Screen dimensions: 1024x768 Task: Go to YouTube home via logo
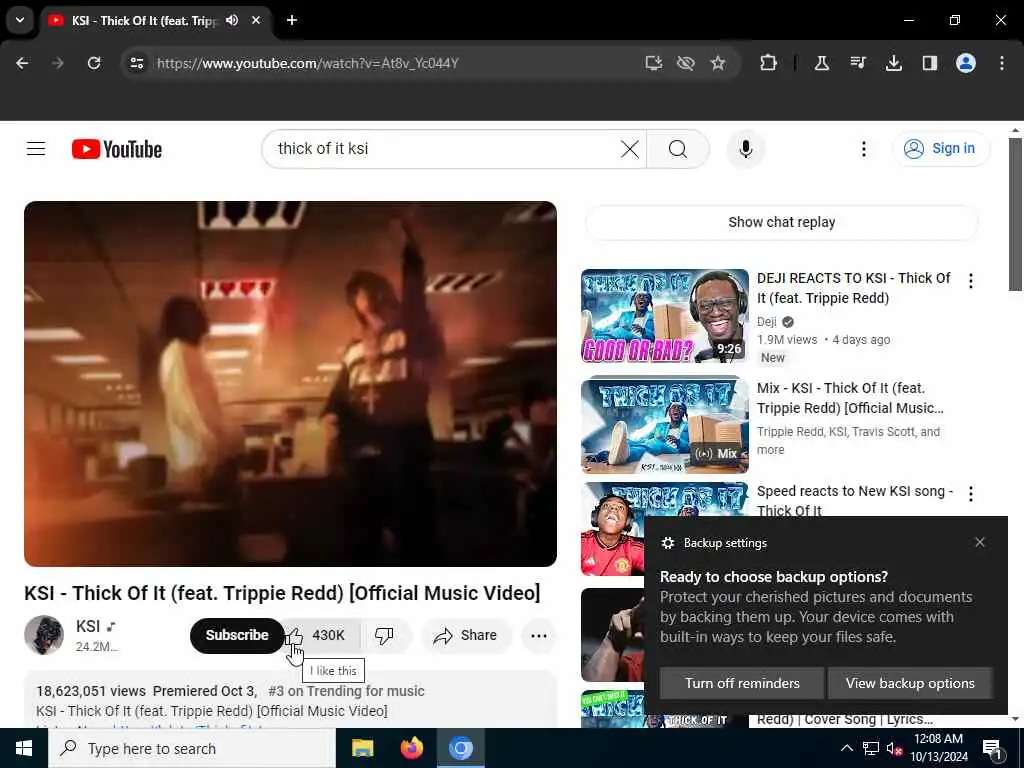click(117, 149)
